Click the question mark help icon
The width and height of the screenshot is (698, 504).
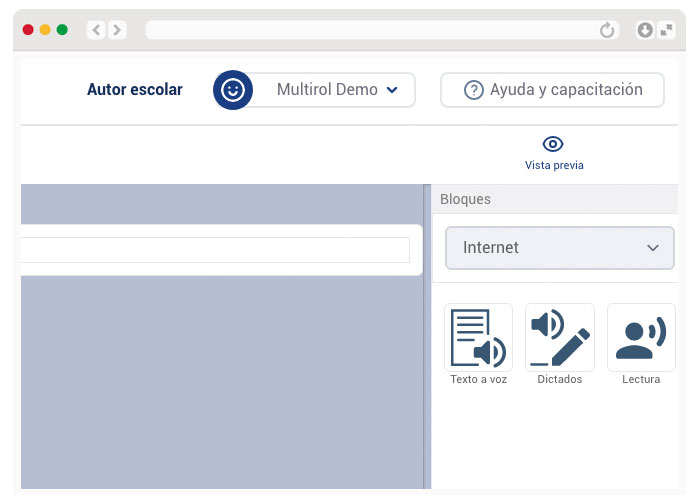pyautogui.click(x=474, y=90)
